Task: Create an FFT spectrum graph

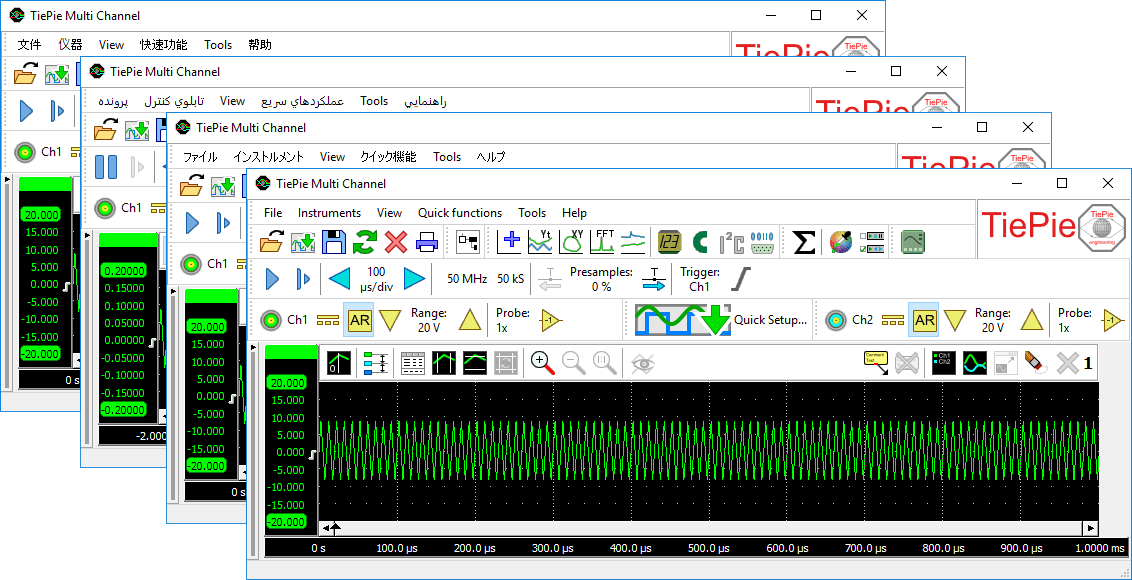Action: [602, 242]
